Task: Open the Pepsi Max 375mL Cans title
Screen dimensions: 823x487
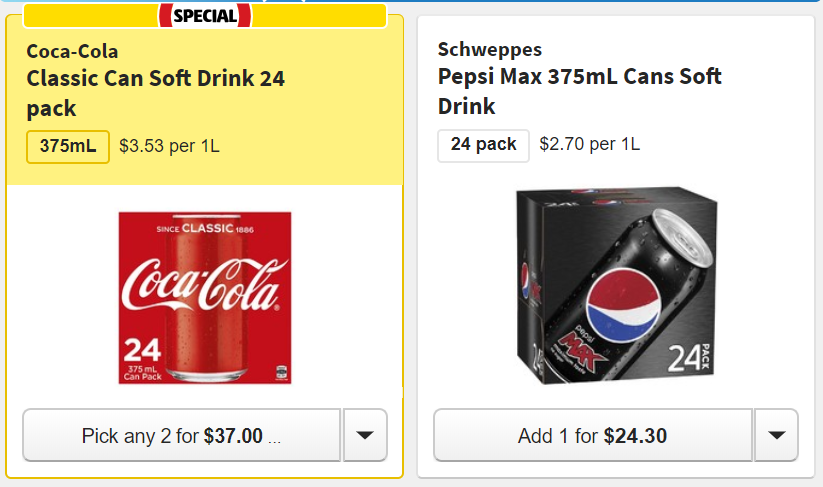Action: 579,90
